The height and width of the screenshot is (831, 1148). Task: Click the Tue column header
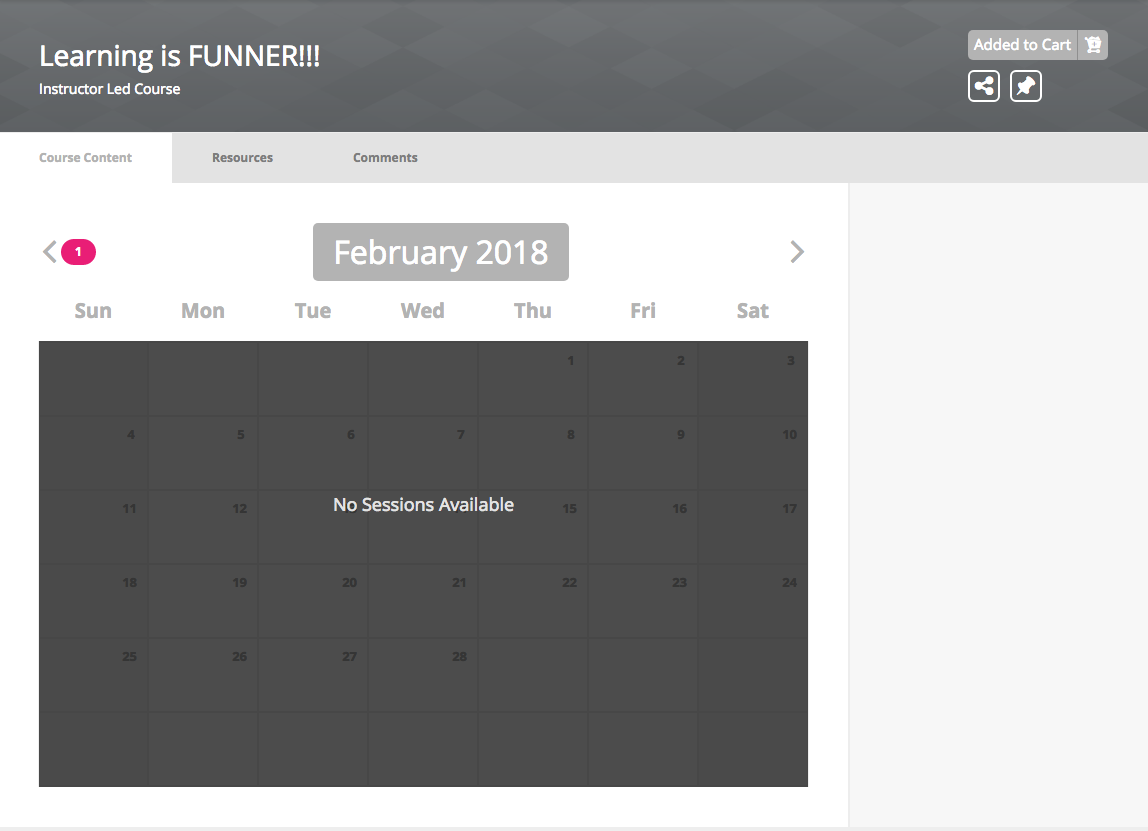313,310
